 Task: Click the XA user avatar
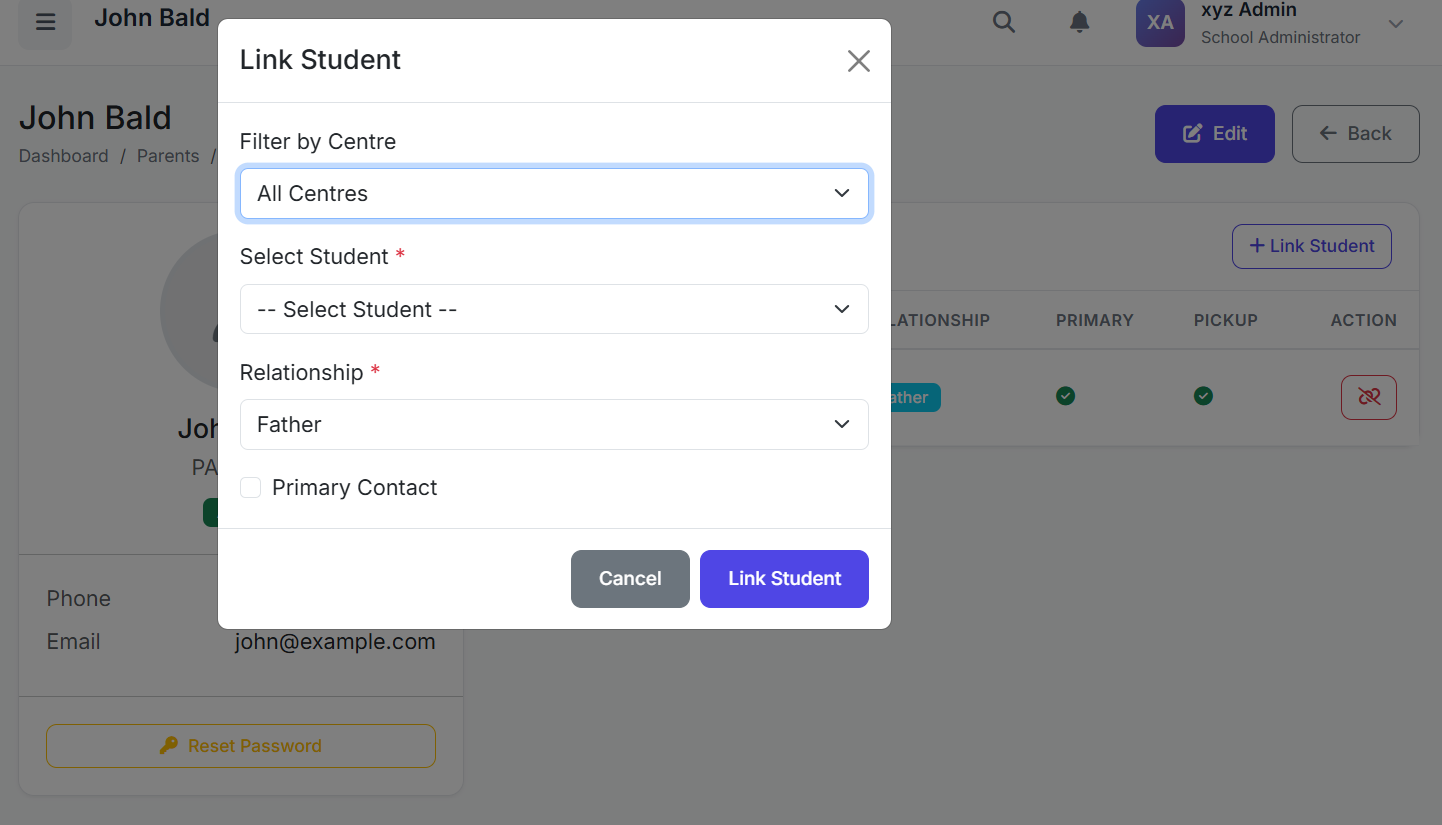(x=1160, y=22)
